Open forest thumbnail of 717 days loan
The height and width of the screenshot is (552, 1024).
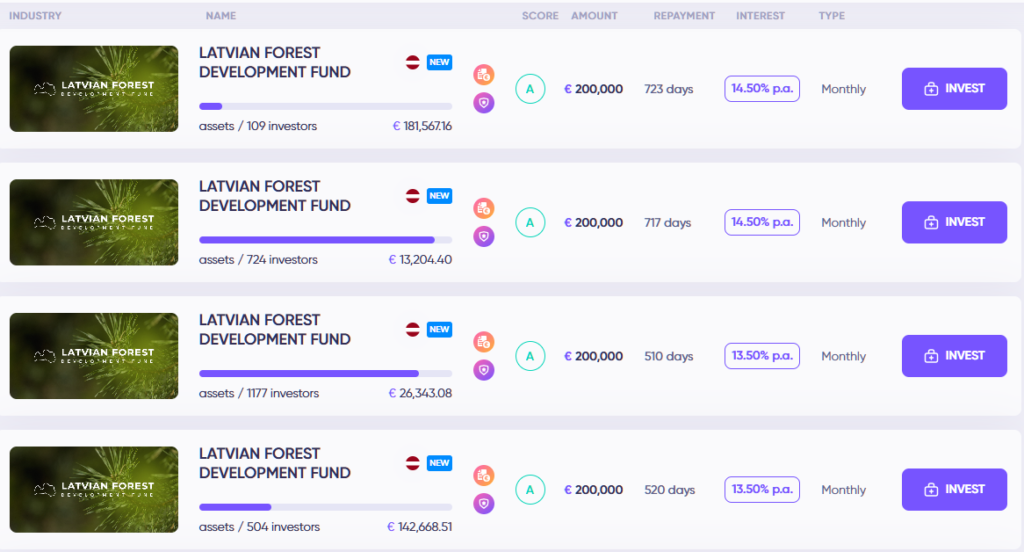(x=94, y=222)
